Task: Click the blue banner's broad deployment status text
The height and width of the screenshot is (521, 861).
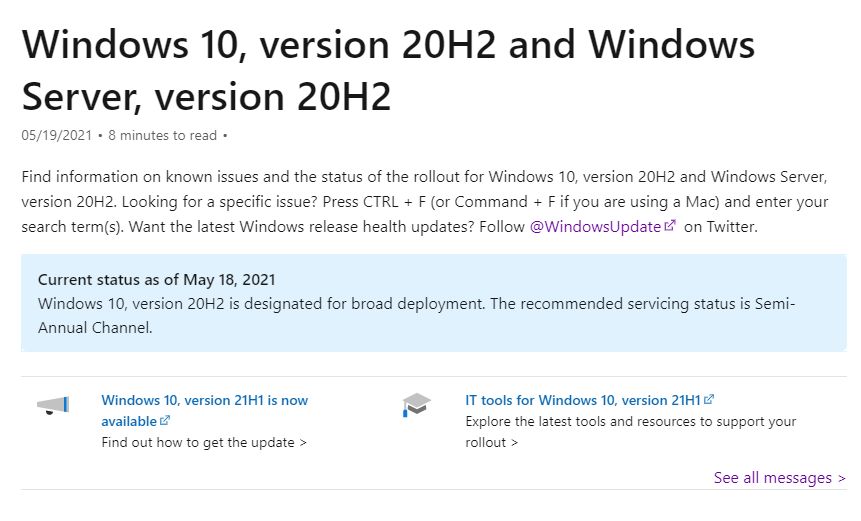Action: (x=416, y=316)
